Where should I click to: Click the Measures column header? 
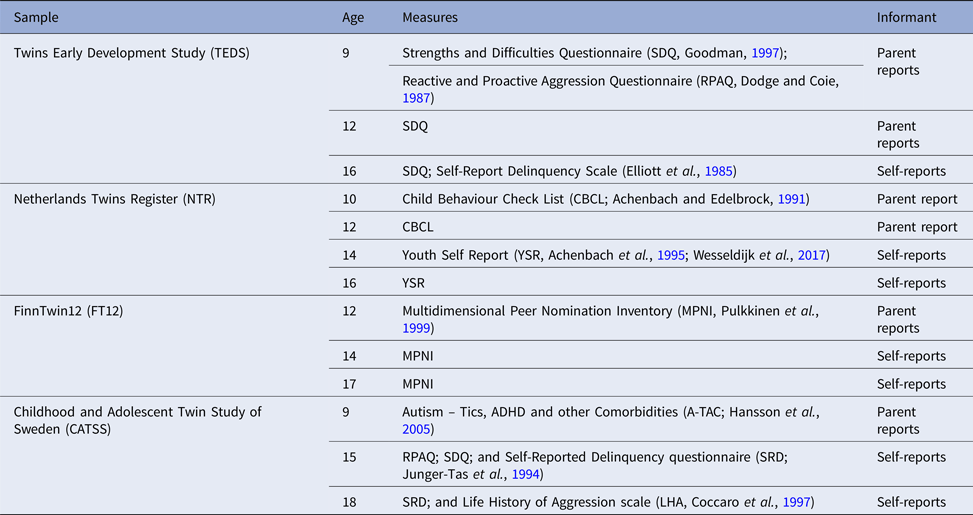click(x=430, y=18)
